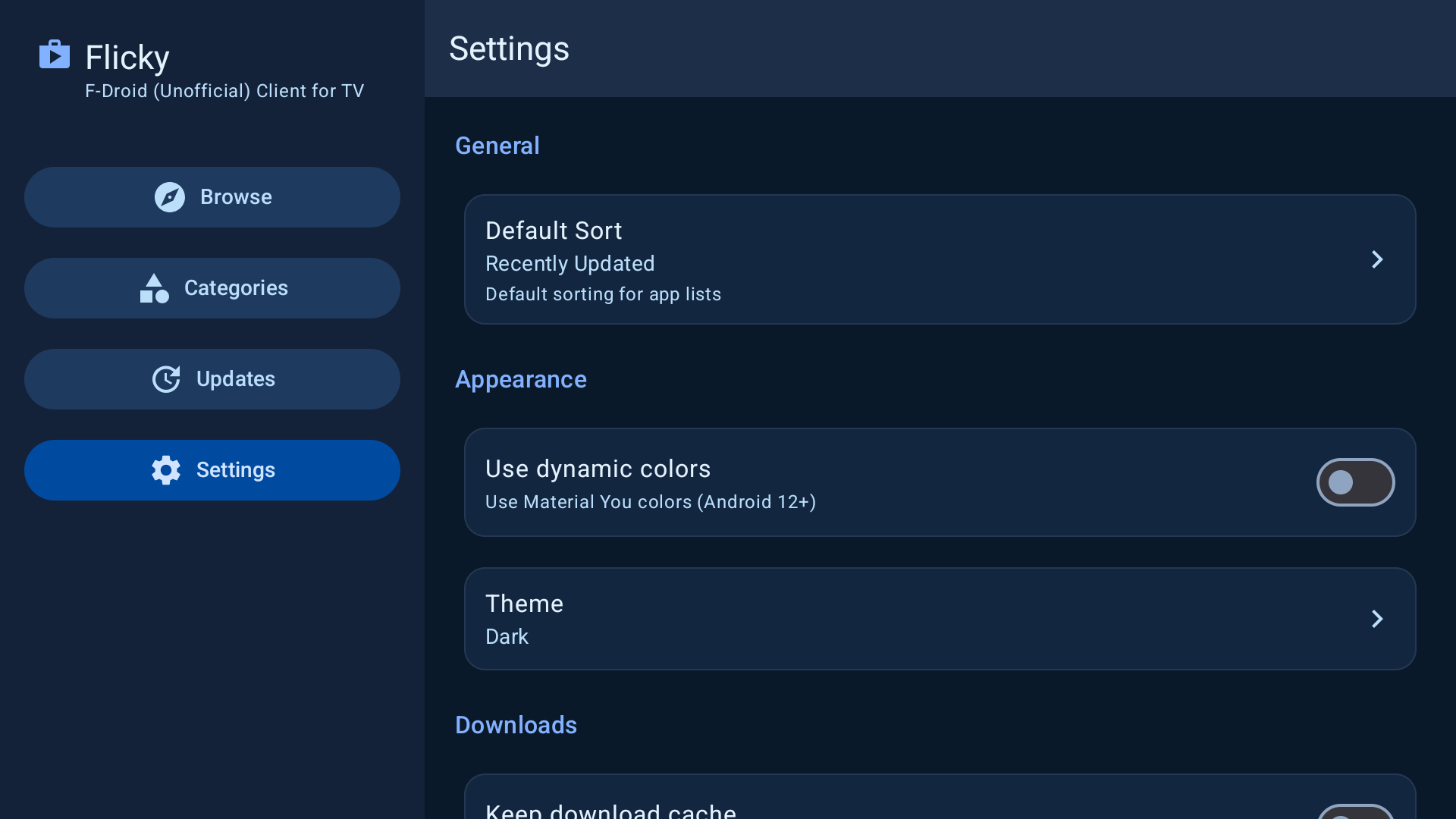
Task: Click the Updates clock icon
Action: pyautogui.click(x=166, y=379)
